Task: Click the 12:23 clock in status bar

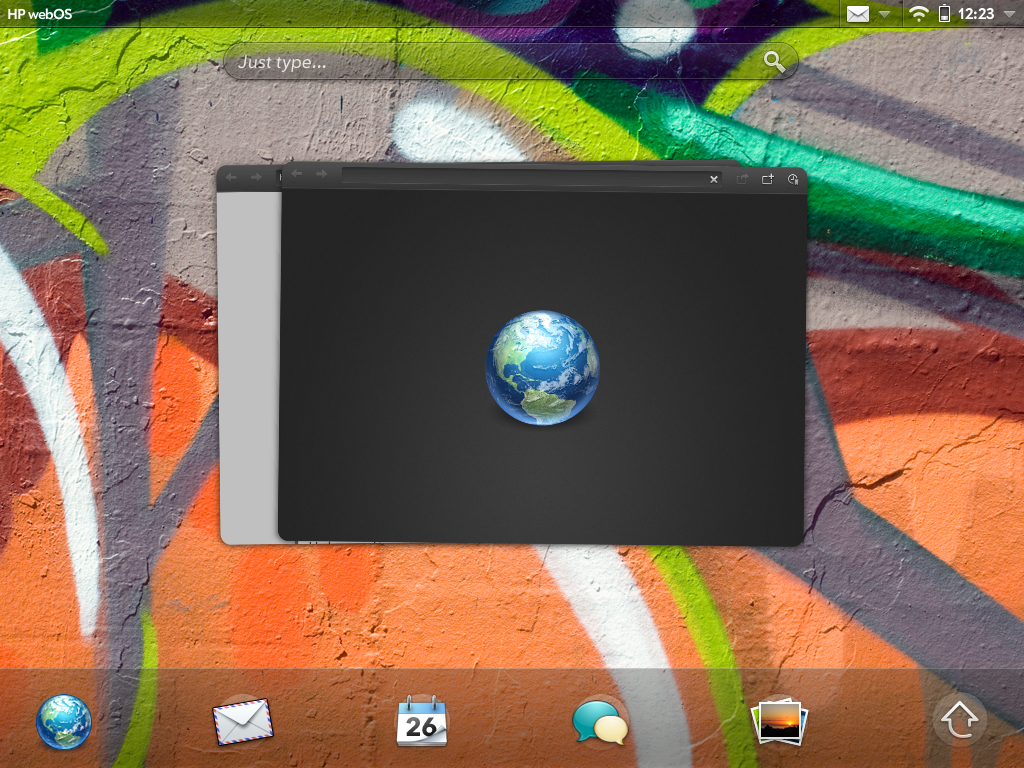Action: click(975, 14)
